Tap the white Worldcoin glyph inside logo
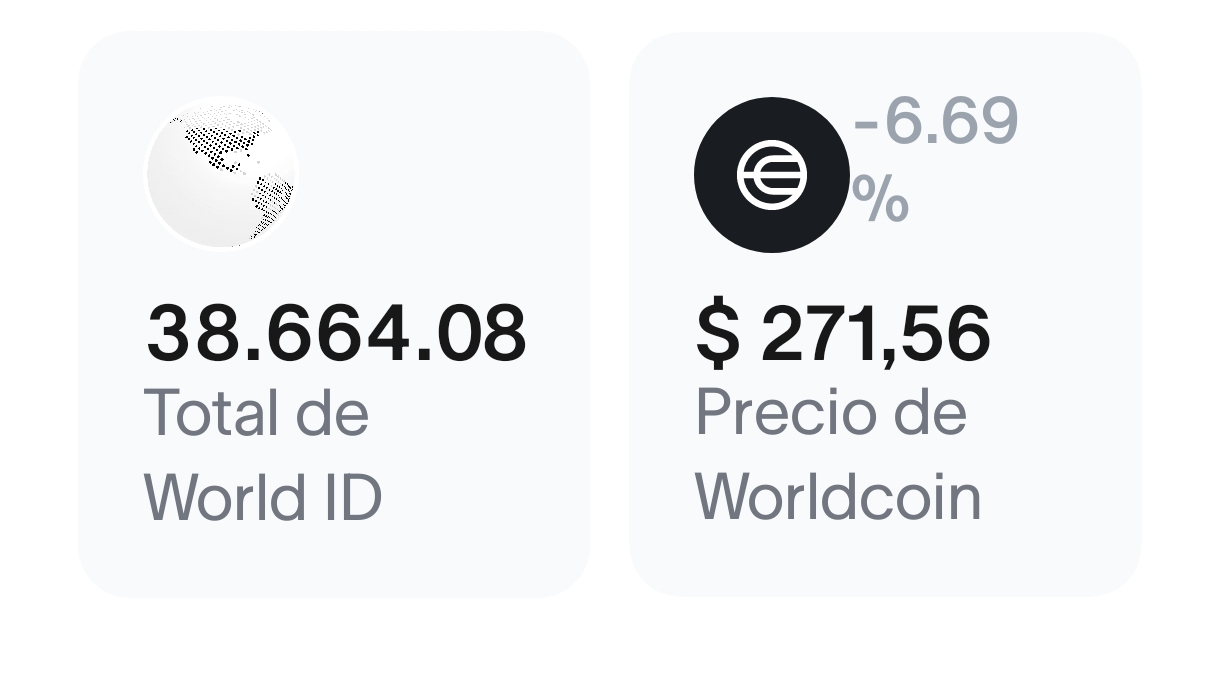Screen dimensions: 1220x686 click(x=771, y=175)
